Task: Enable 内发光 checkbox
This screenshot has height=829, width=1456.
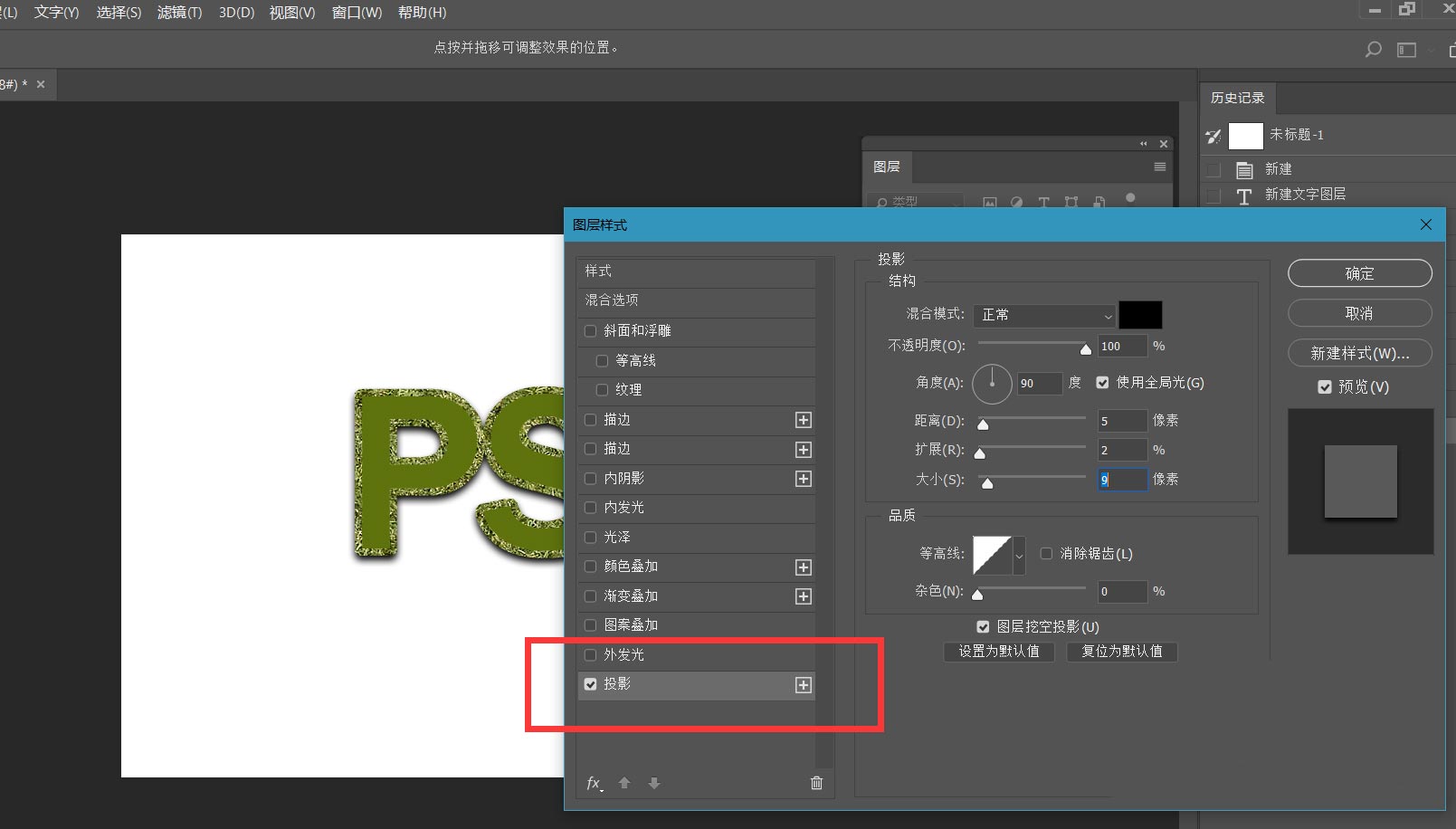Action: tap(591, 508)
